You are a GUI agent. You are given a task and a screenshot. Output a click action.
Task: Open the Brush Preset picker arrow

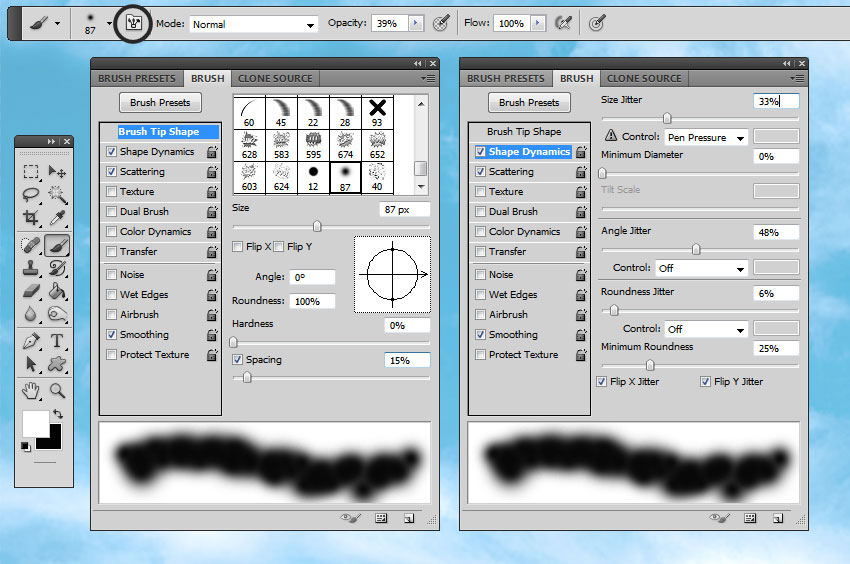pyautogui.click(x=109, y=23)
